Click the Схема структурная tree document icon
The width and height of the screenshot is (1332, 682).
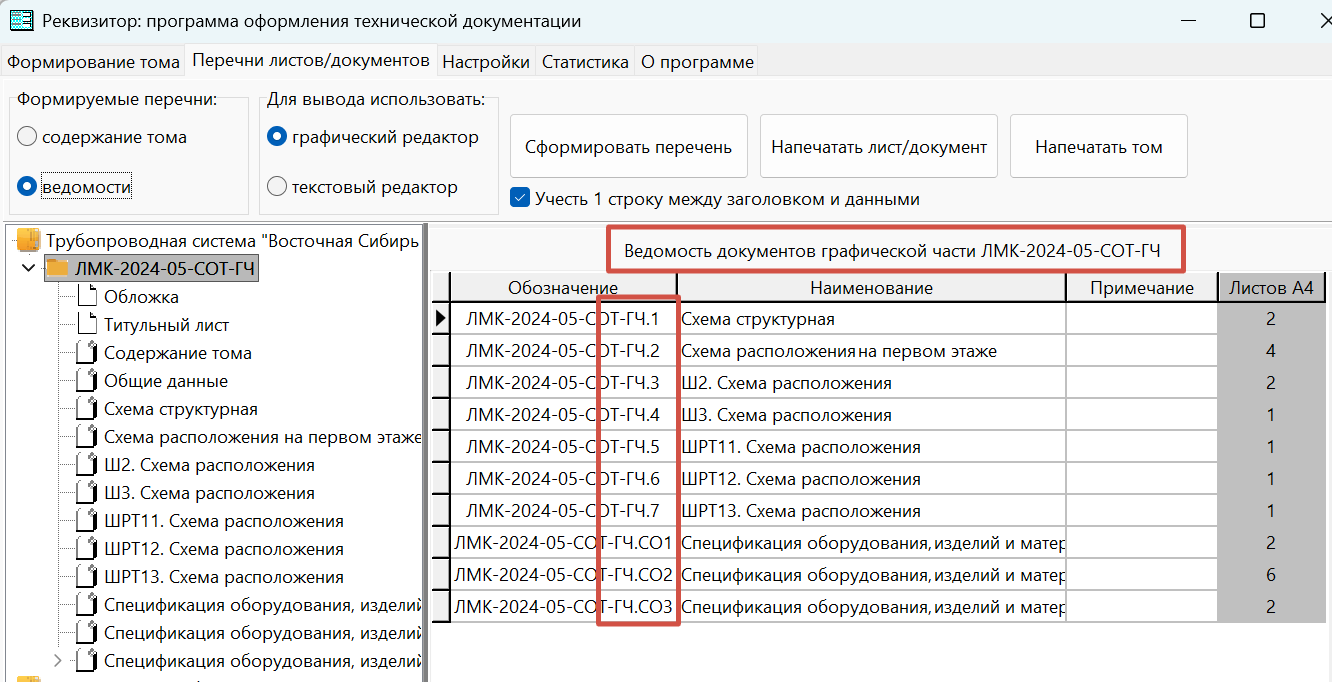click(87, 408)
